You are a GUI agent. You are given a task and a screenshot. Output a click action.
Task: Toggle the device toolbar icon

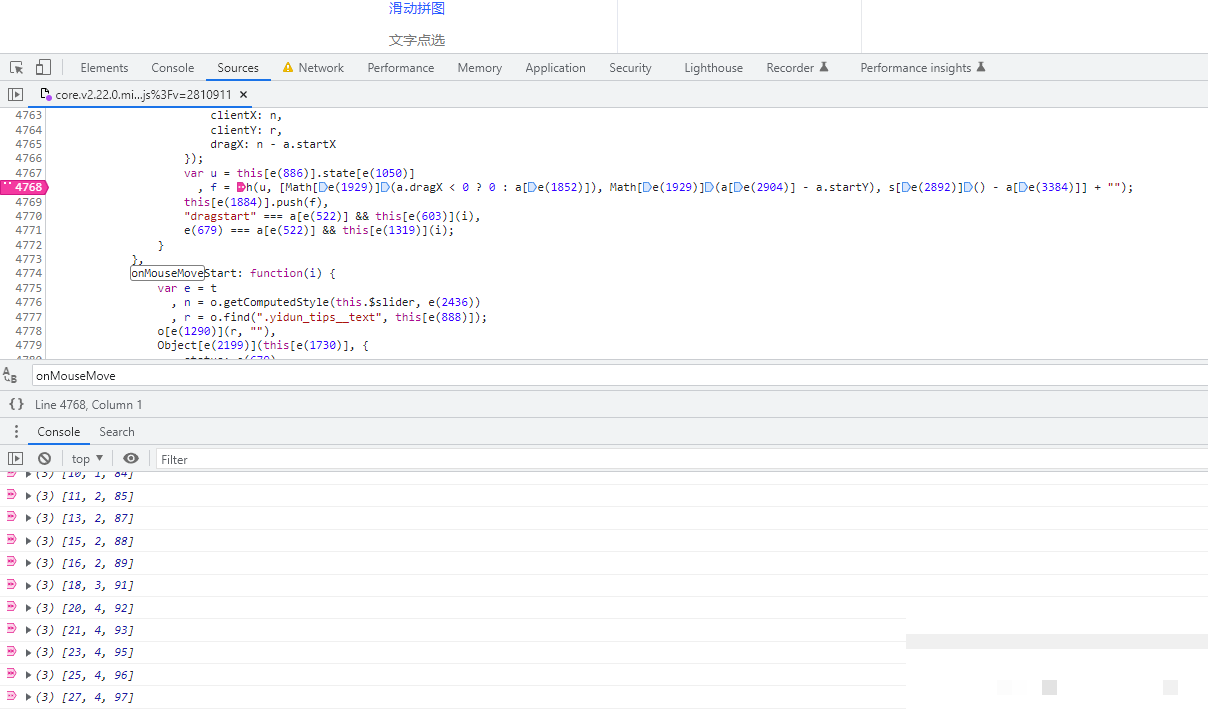pyautogui.click(x=43, y=68)
